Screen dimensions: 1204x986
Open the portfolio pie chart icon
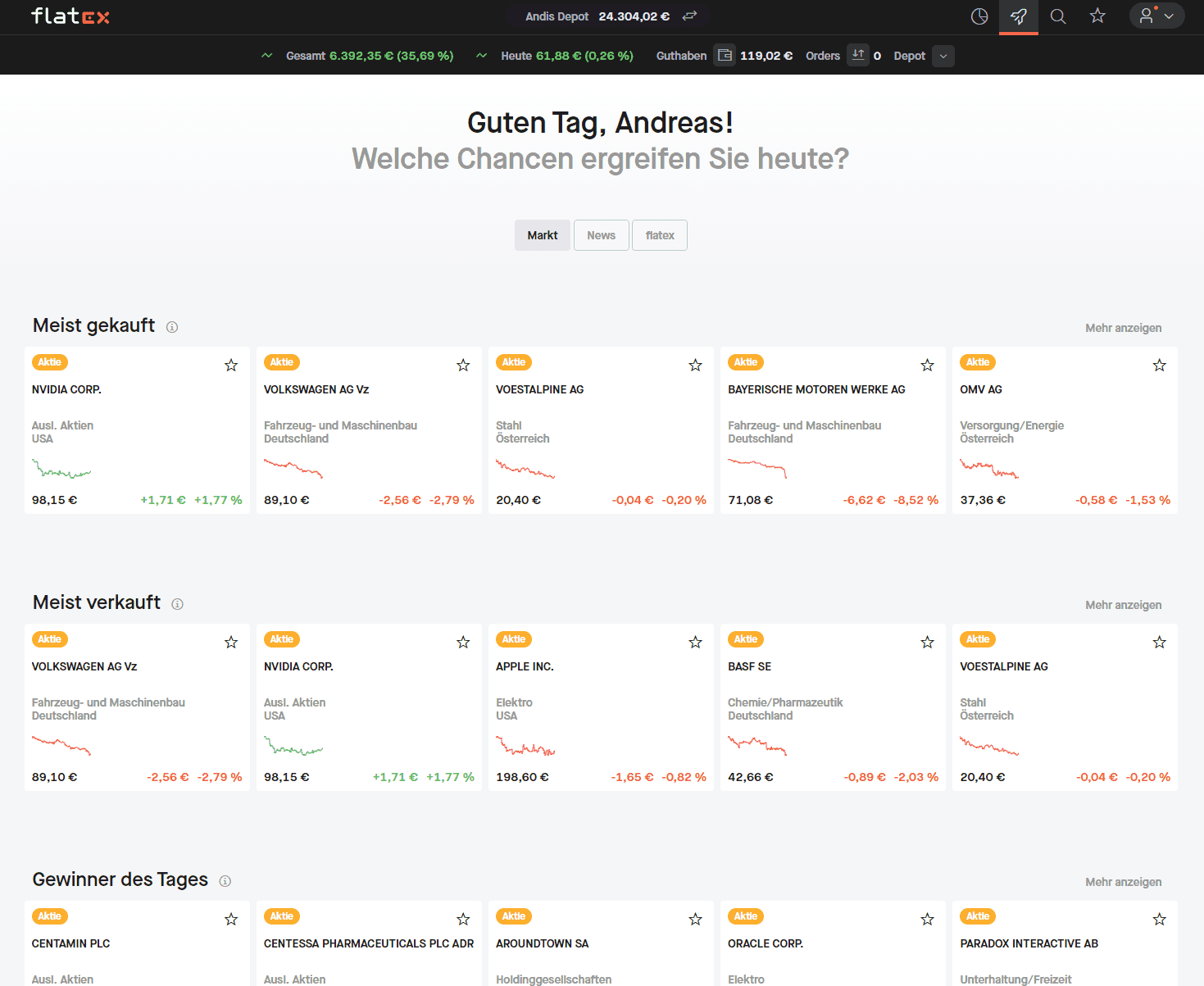click(x=979, y=16)
